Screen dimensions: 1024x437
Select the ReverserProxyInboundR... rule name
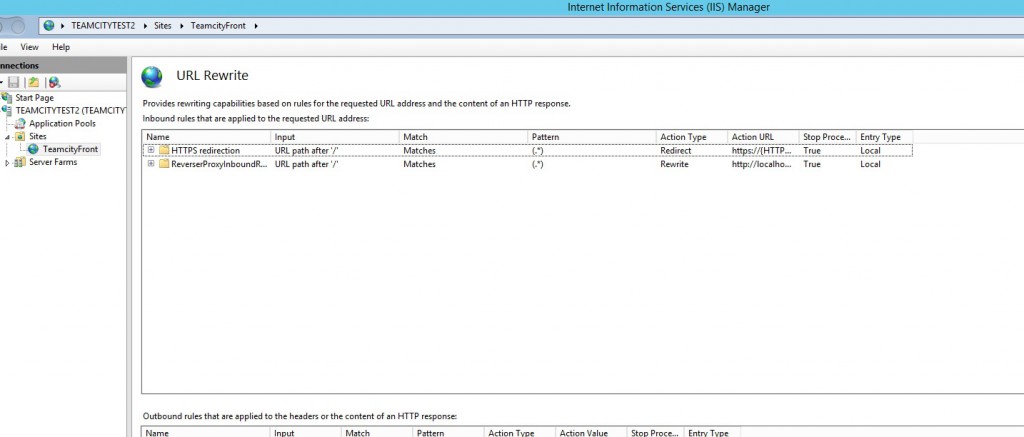pos(219,165)
